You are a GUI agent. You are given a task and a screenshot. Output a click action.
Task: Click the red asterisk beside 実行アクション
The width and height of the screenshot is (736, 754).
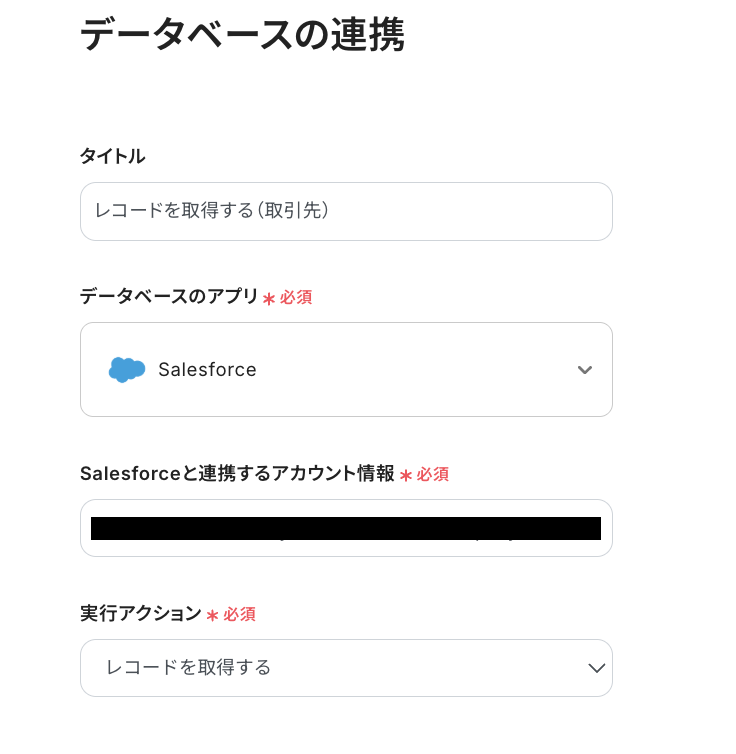point(212,616)
